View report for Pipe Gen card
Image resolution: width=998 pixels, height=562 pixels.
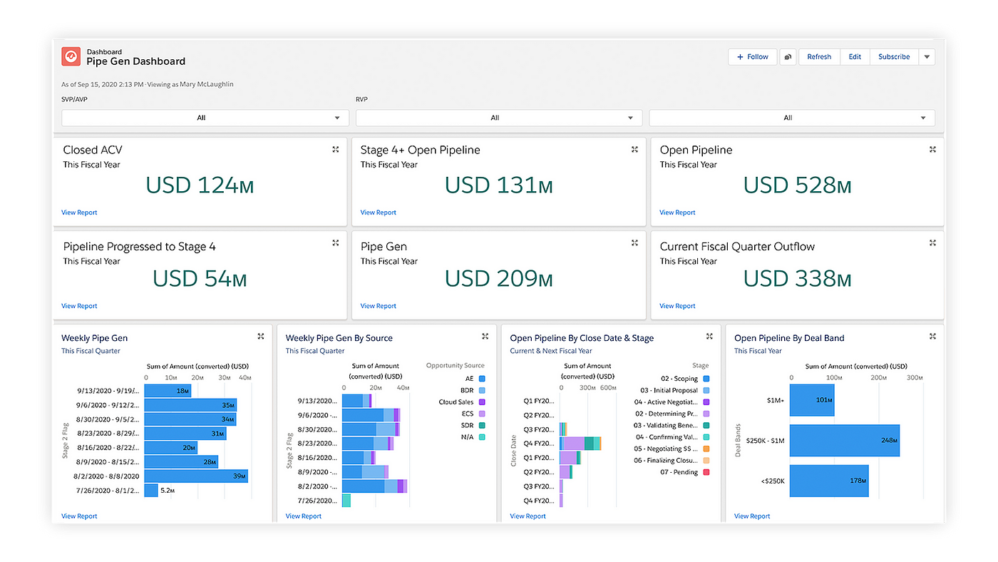(x=378, y=306)
